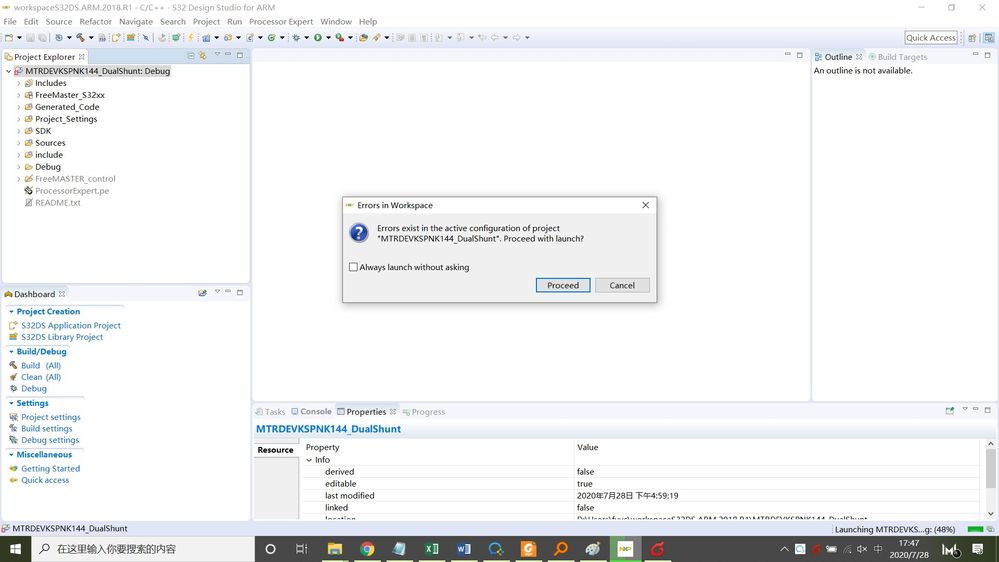The height and width of the screenshot is (562, 999).
Task: Click the Cancel button in the dialog
Action: (x=622, y=285)
